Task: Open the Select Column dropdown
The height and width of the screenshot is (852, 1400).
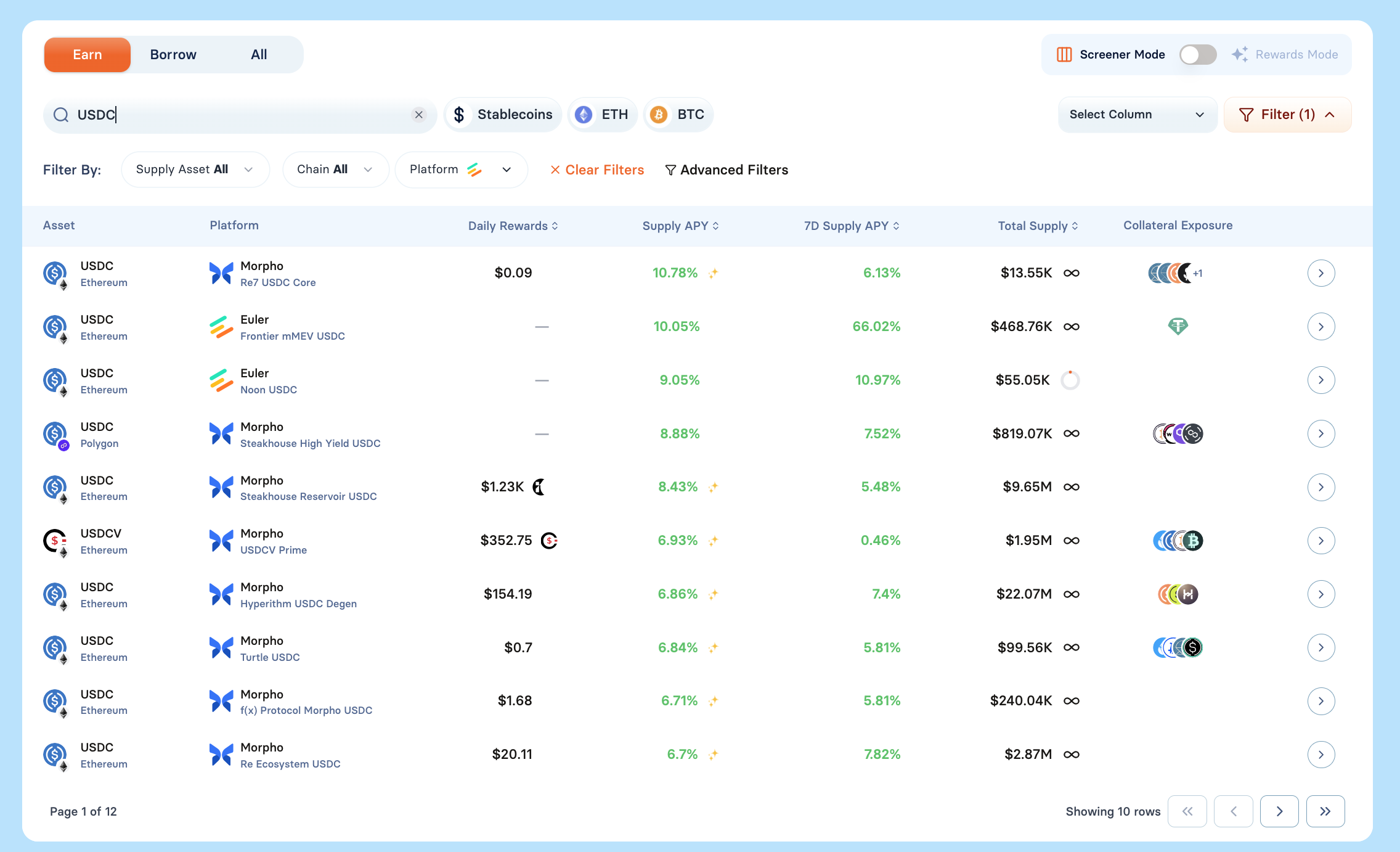Action: click(1137, 115)
